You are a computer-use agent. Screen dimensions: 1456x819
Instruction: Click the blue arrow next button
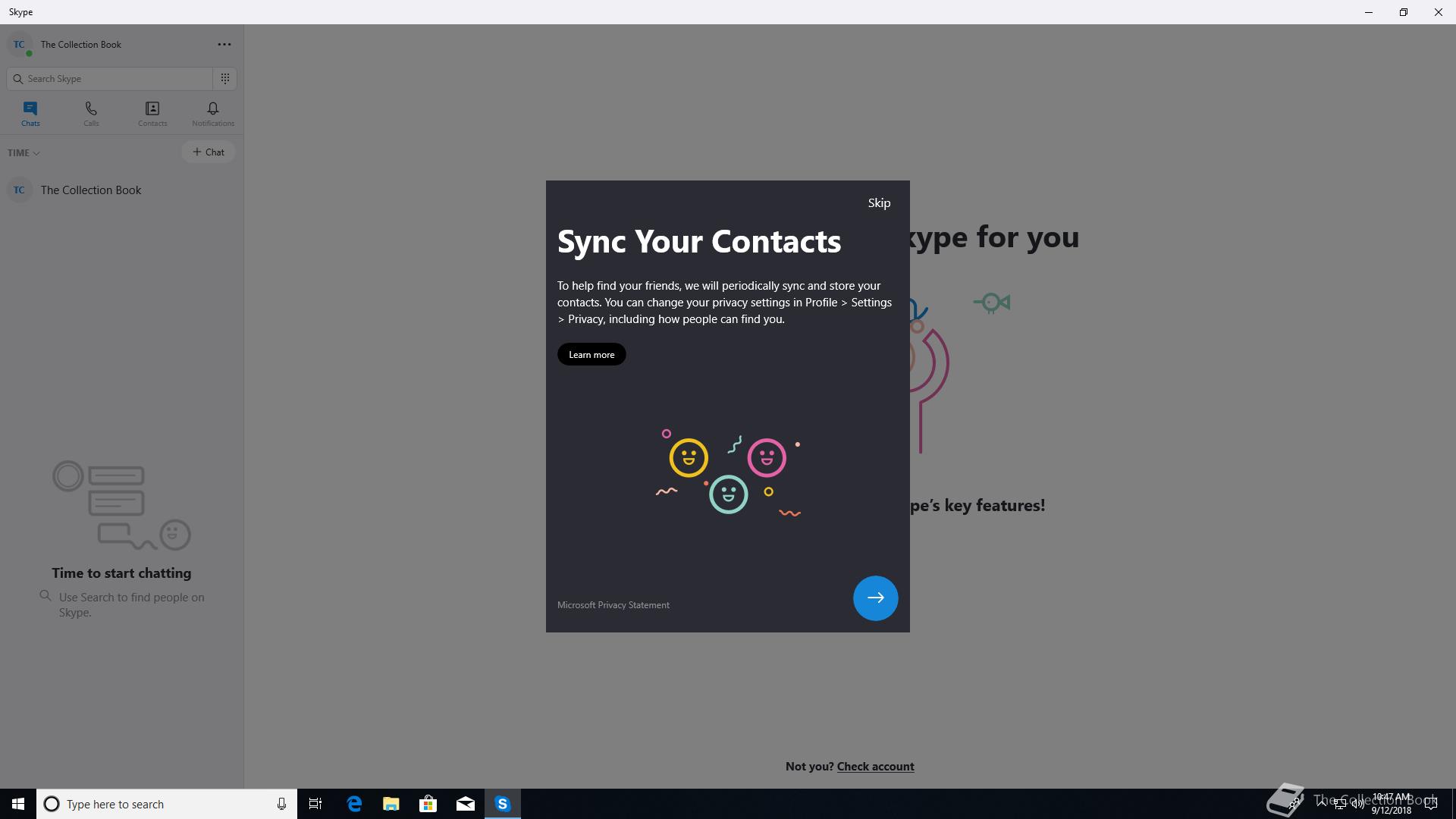875,598
